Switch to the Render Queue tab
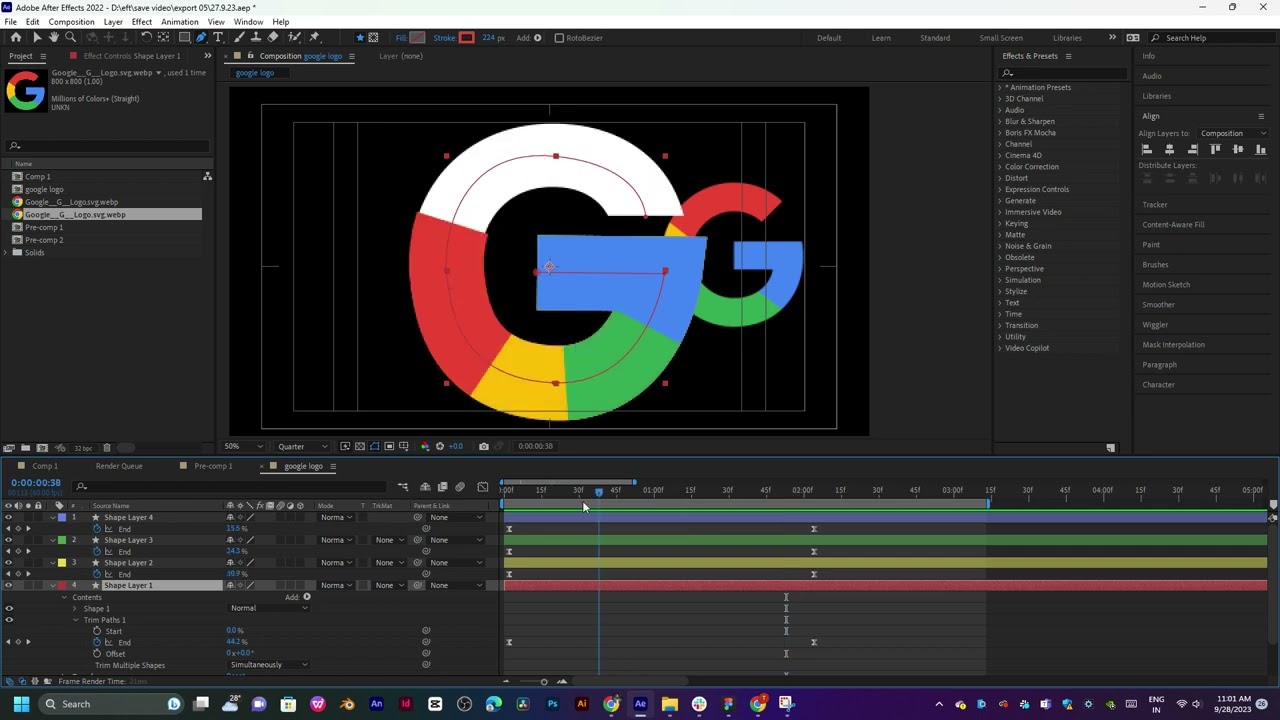The image size is (1280, 720). click(x=119, y=466)
